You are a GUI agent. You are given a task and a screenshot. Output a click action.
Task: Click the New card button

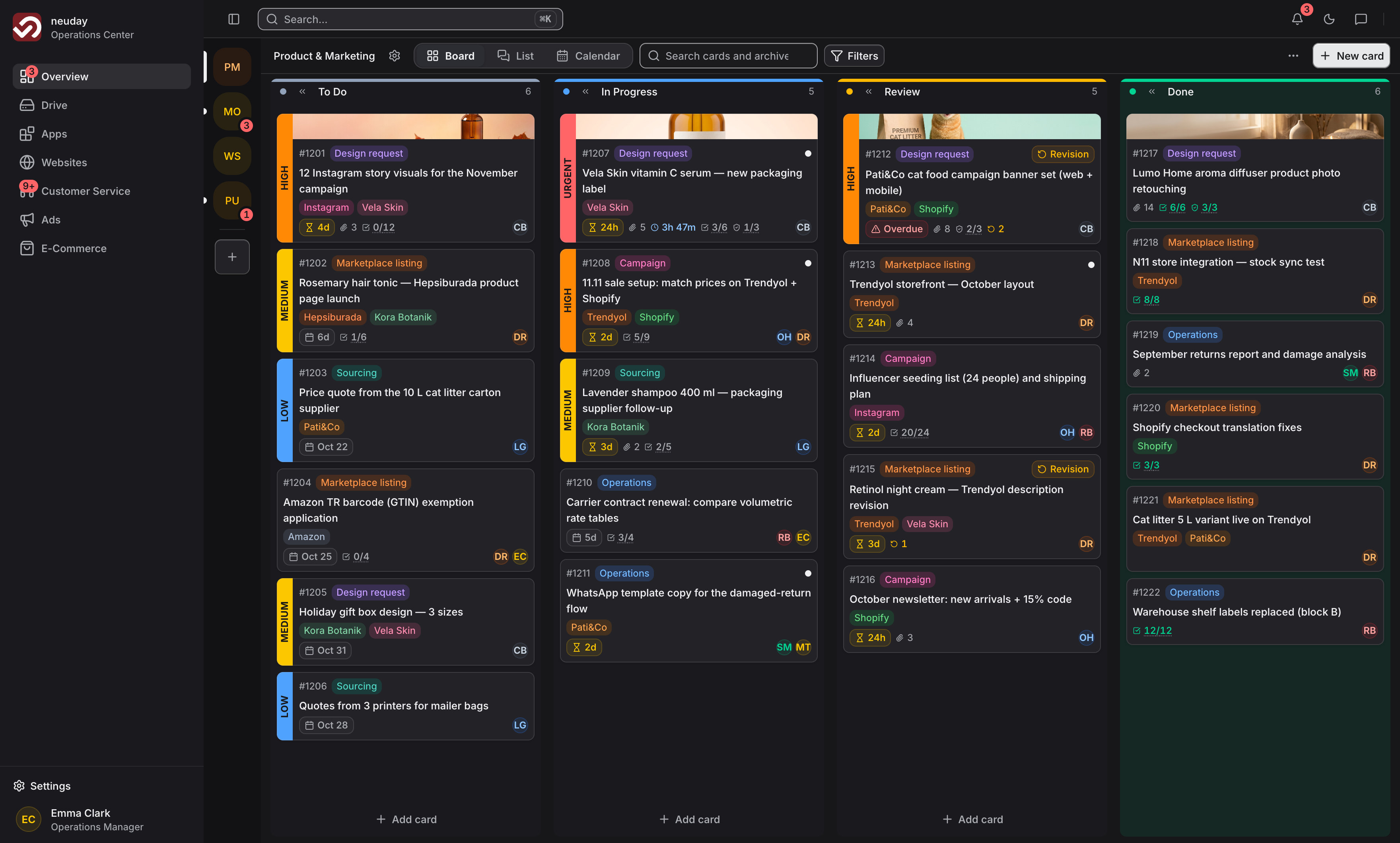point(1351,56)
